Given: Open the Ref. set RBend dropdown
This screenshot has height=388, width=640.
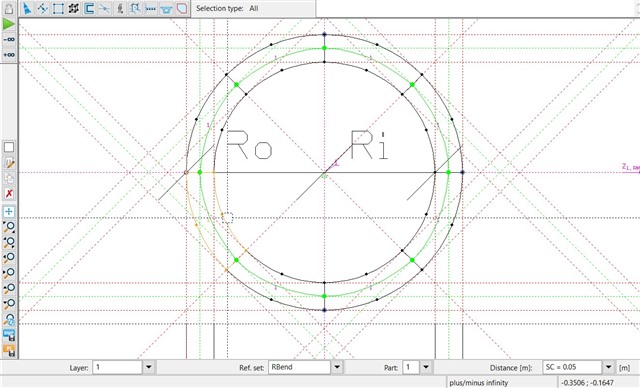Looking at the screenshot, I should pos(337,367).
